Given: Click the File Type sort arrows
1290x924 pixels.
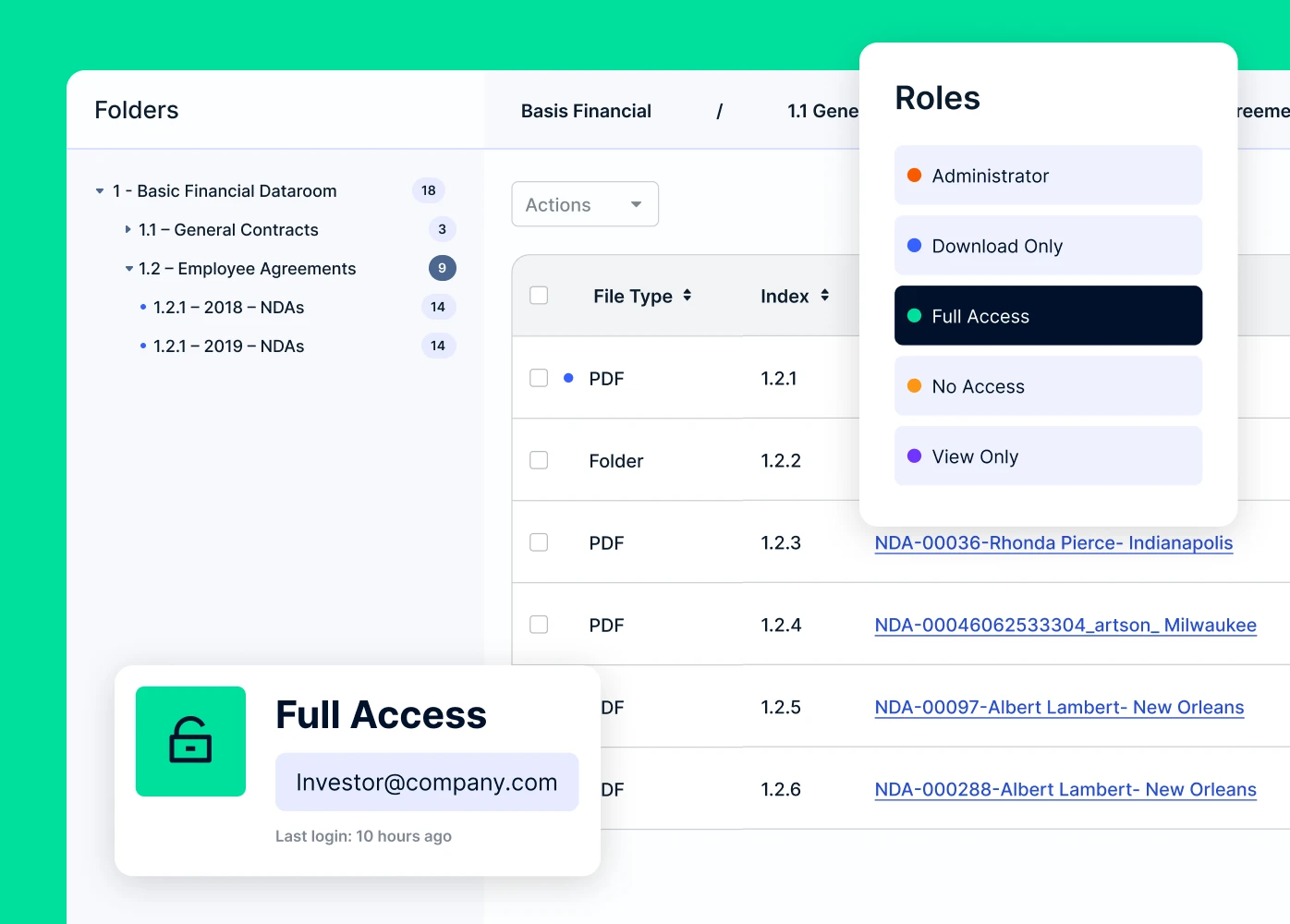Looking at the screenshot, I should tap(687, 296).
